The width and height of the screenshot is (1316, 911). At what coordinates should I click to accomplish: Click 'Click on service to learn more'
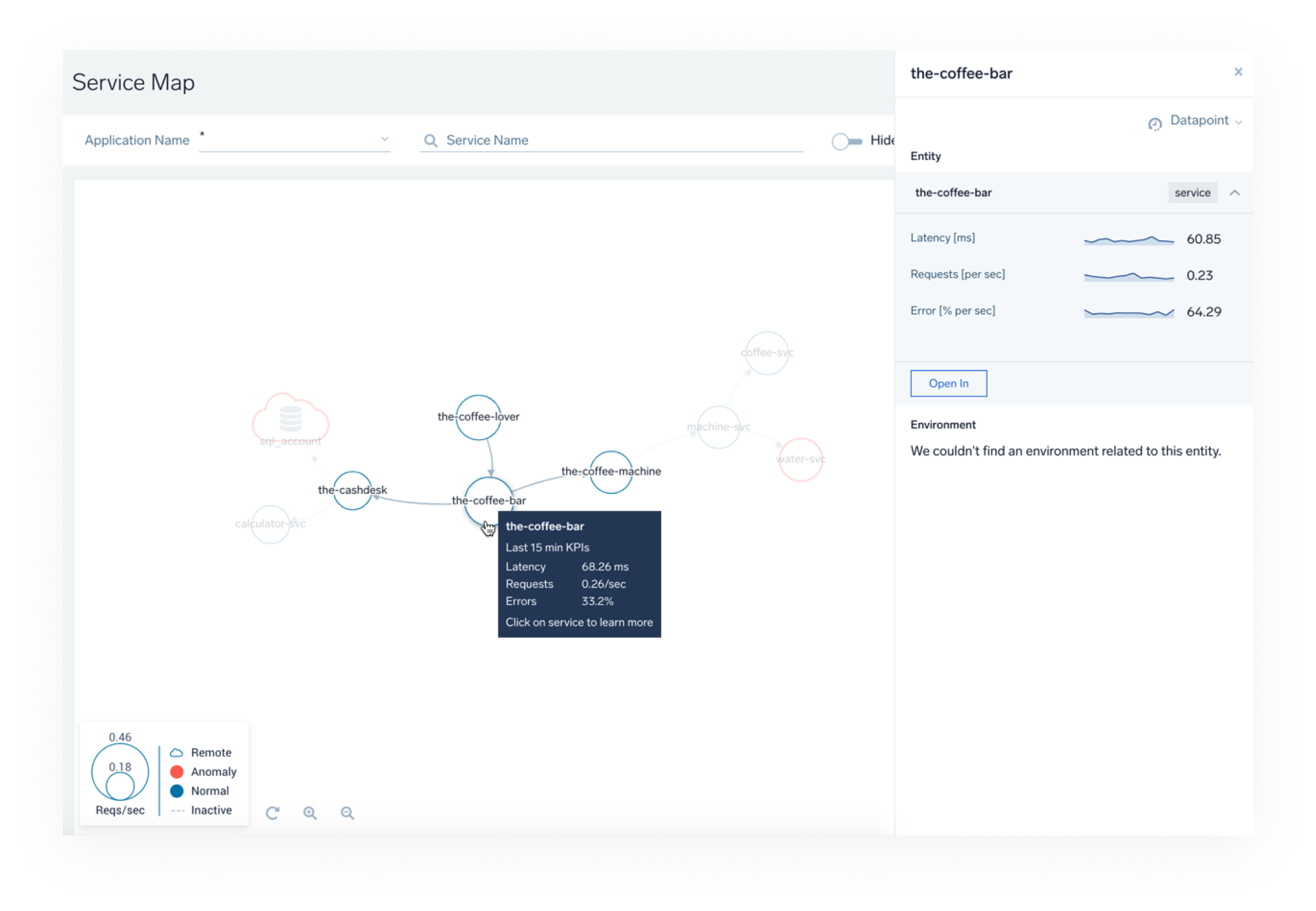pyautogui.click(x=579, y=622)
